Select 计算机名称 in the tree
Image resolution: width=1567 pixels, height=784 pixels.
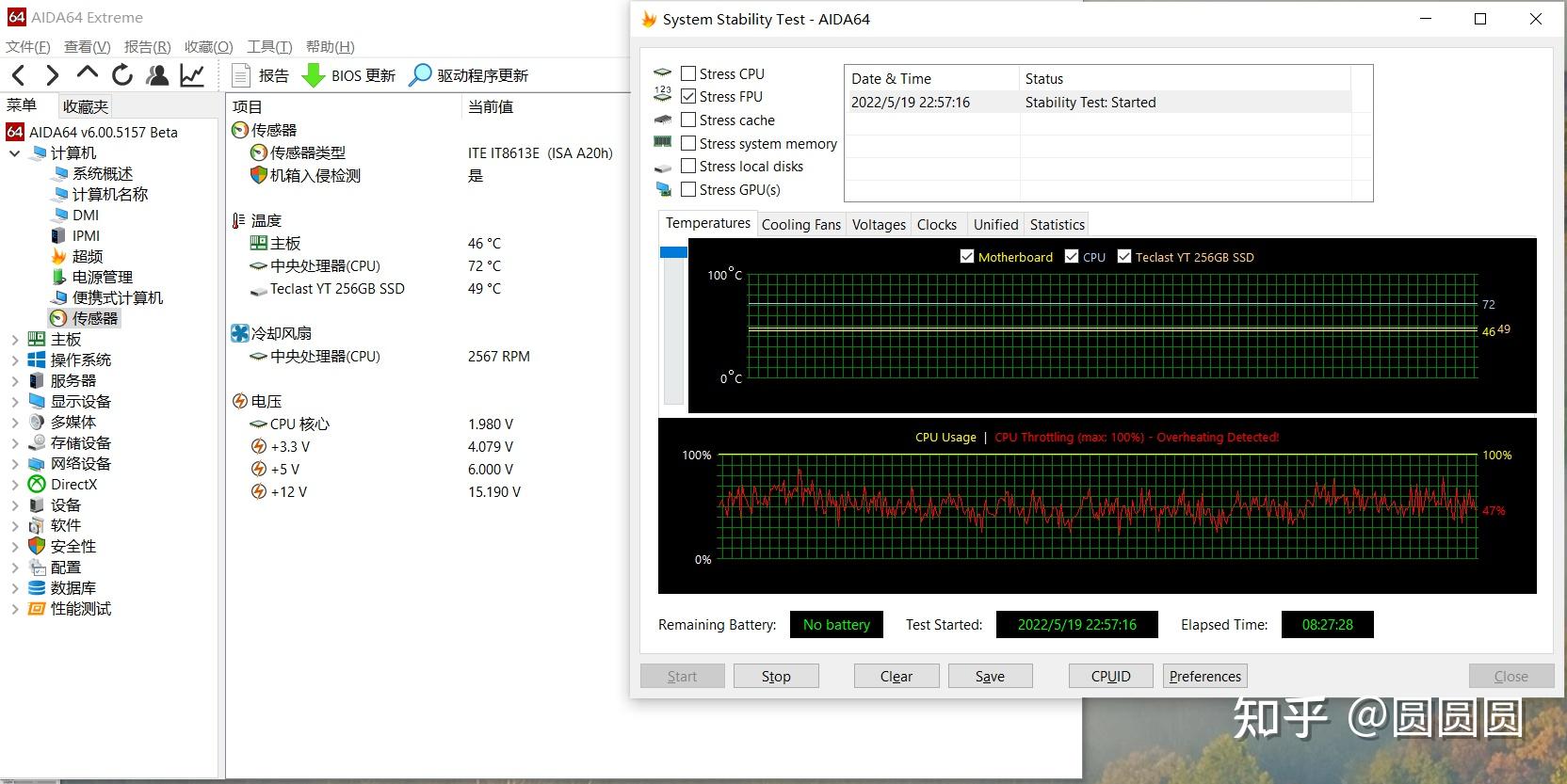point(110,194)
